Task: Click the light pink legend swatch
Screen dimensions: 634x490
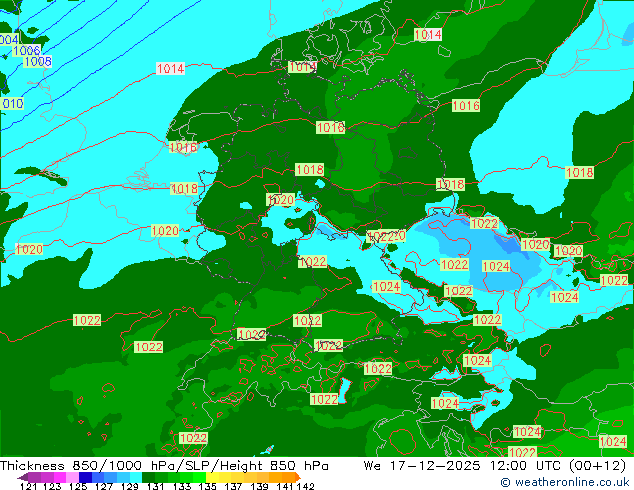Action: tap(72, 477)
